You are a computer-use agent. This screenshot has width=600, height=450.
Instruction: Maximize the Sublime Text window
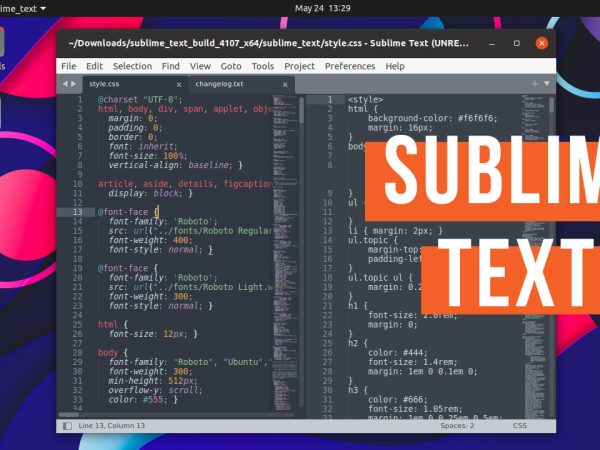(x=517, y=43)
